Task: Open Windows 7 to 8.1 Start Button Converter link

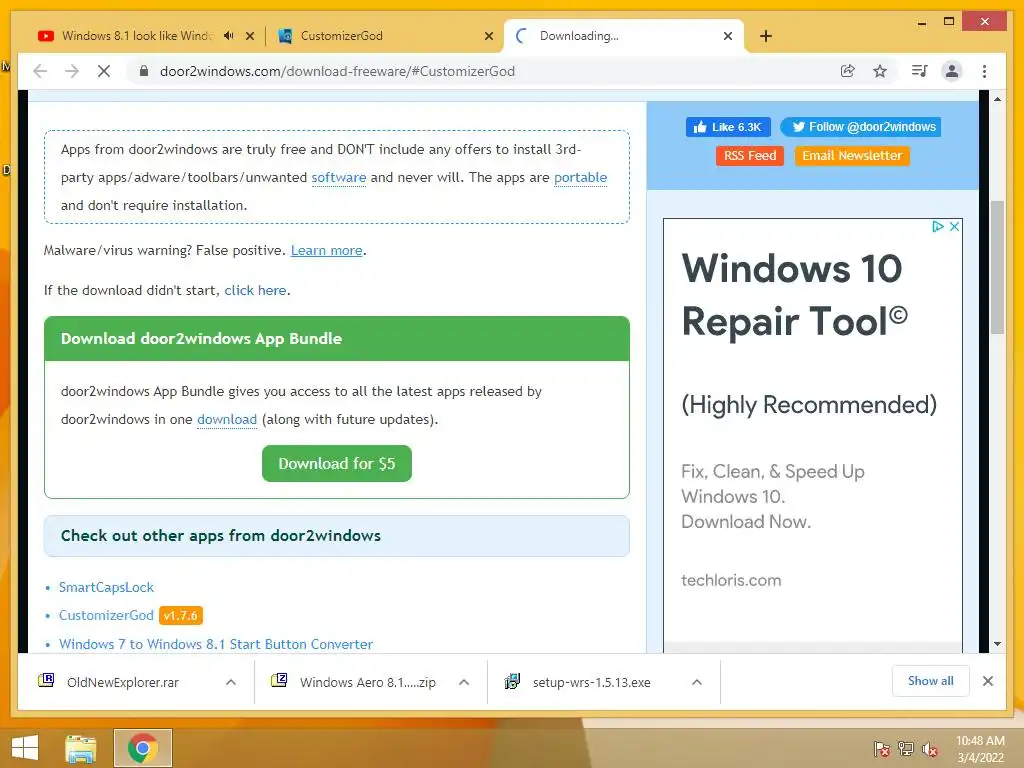Action: 216,644
